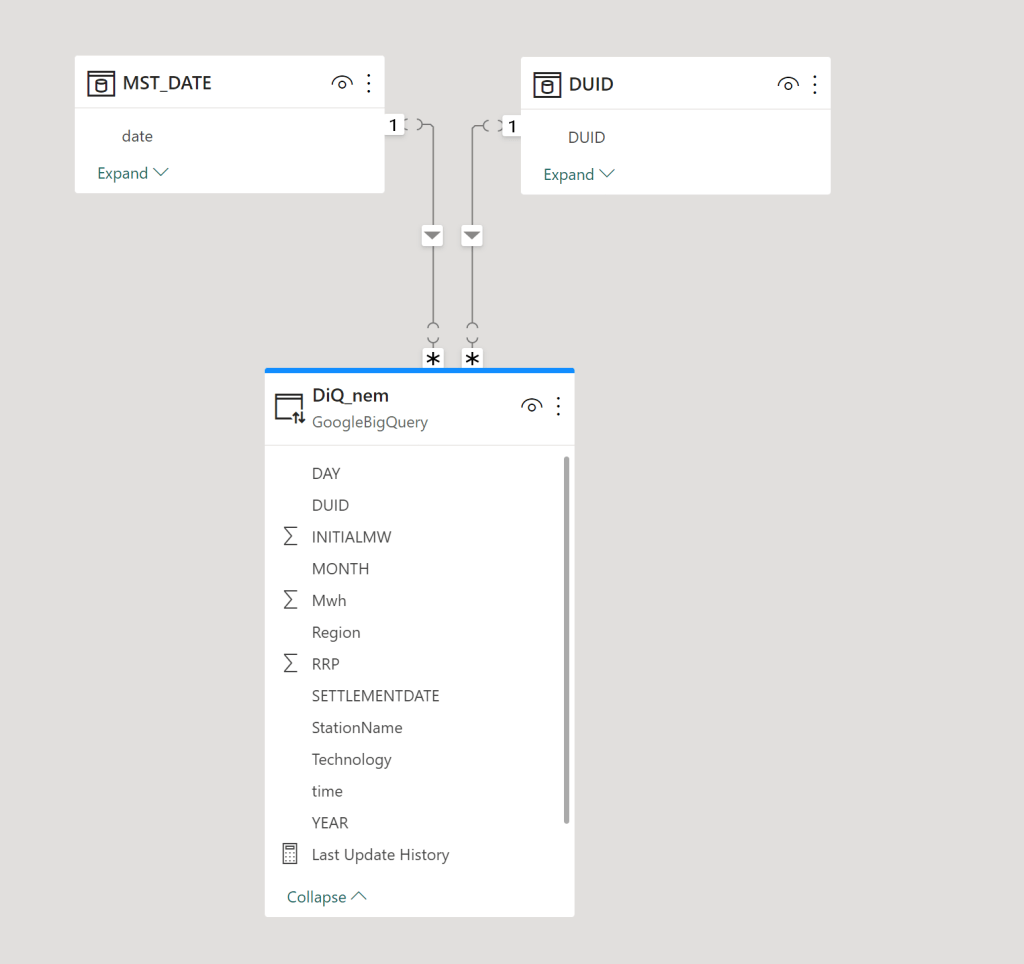The image size is (1024, 964).
Task: Open DUID table more options menu
Action: pyautogui.click(x=815, y=85)
